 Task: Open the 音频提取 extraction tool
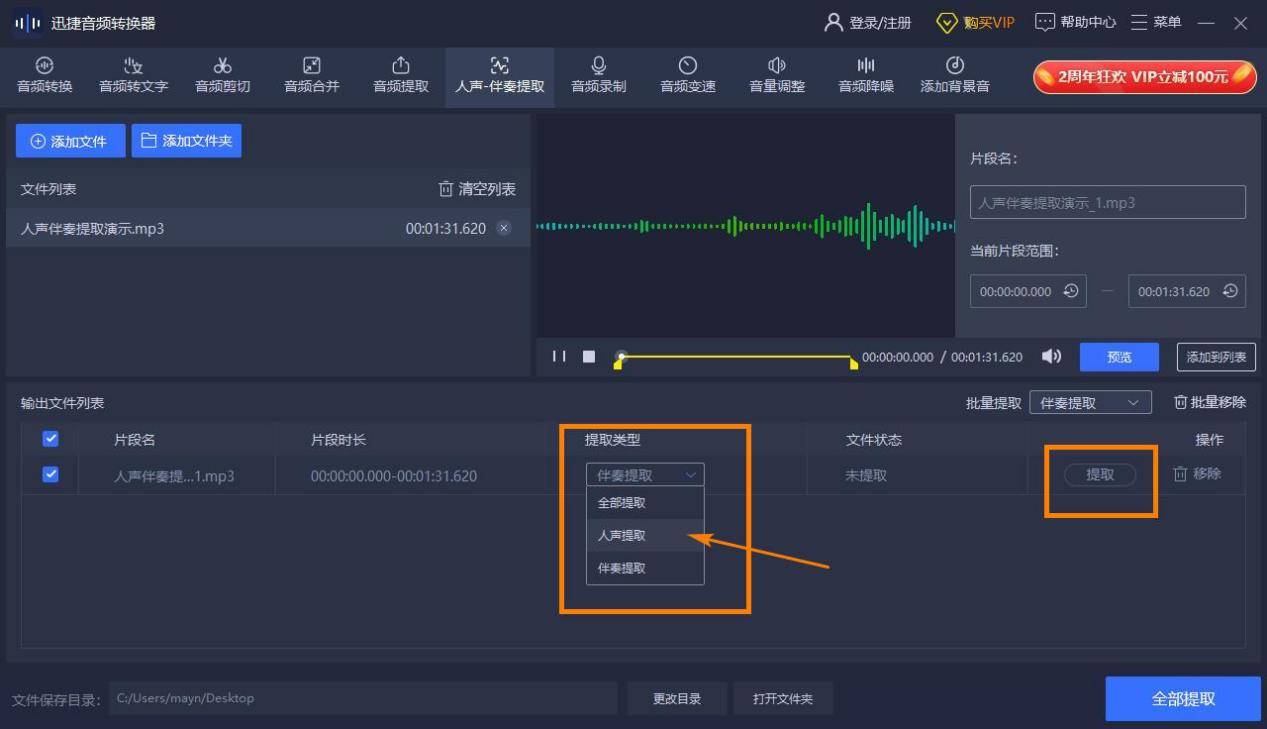coord(400,76)
